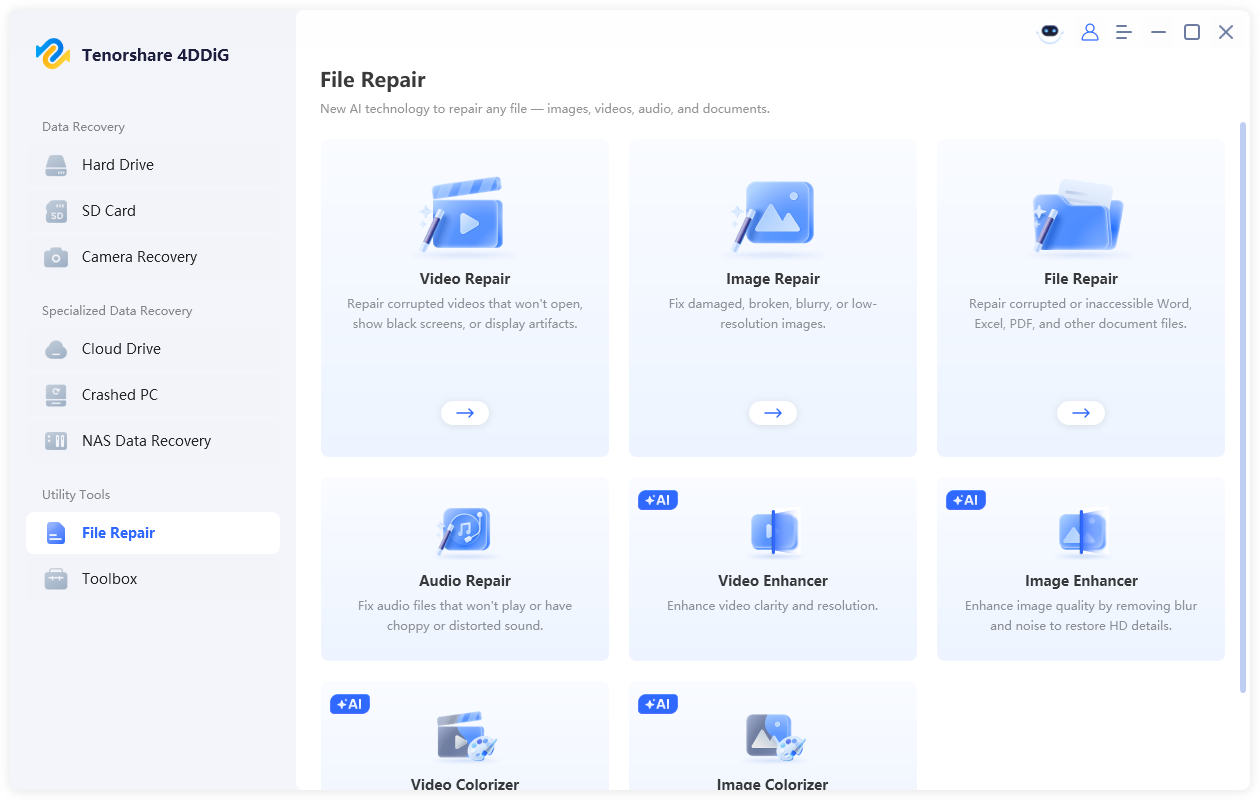The height and width of the screenshot is (800, 1260).
Task: Open the user account icon
Action: coord(1090,32)
